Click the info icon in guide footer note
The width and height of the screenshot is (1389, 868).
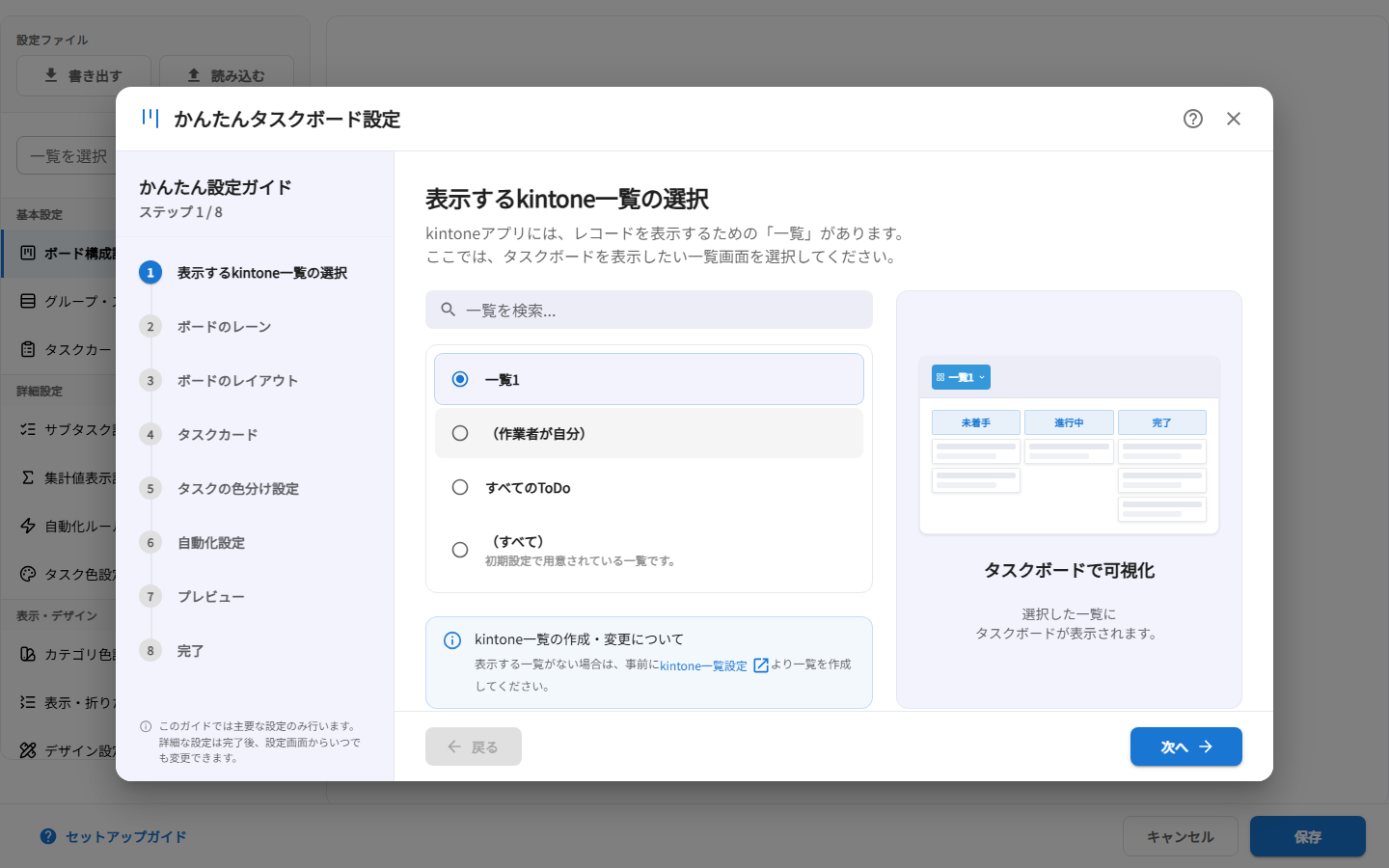tap(146, 726)
